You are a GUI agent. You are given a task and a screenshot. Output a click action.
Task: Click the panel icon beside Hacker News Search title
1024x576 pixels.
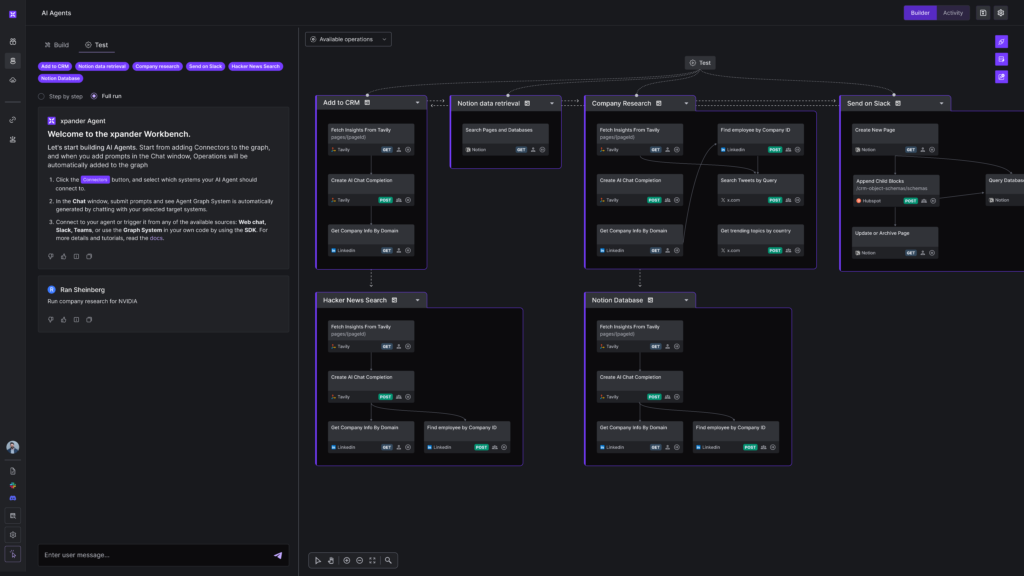pyautogui.click(x=394, y=300)
